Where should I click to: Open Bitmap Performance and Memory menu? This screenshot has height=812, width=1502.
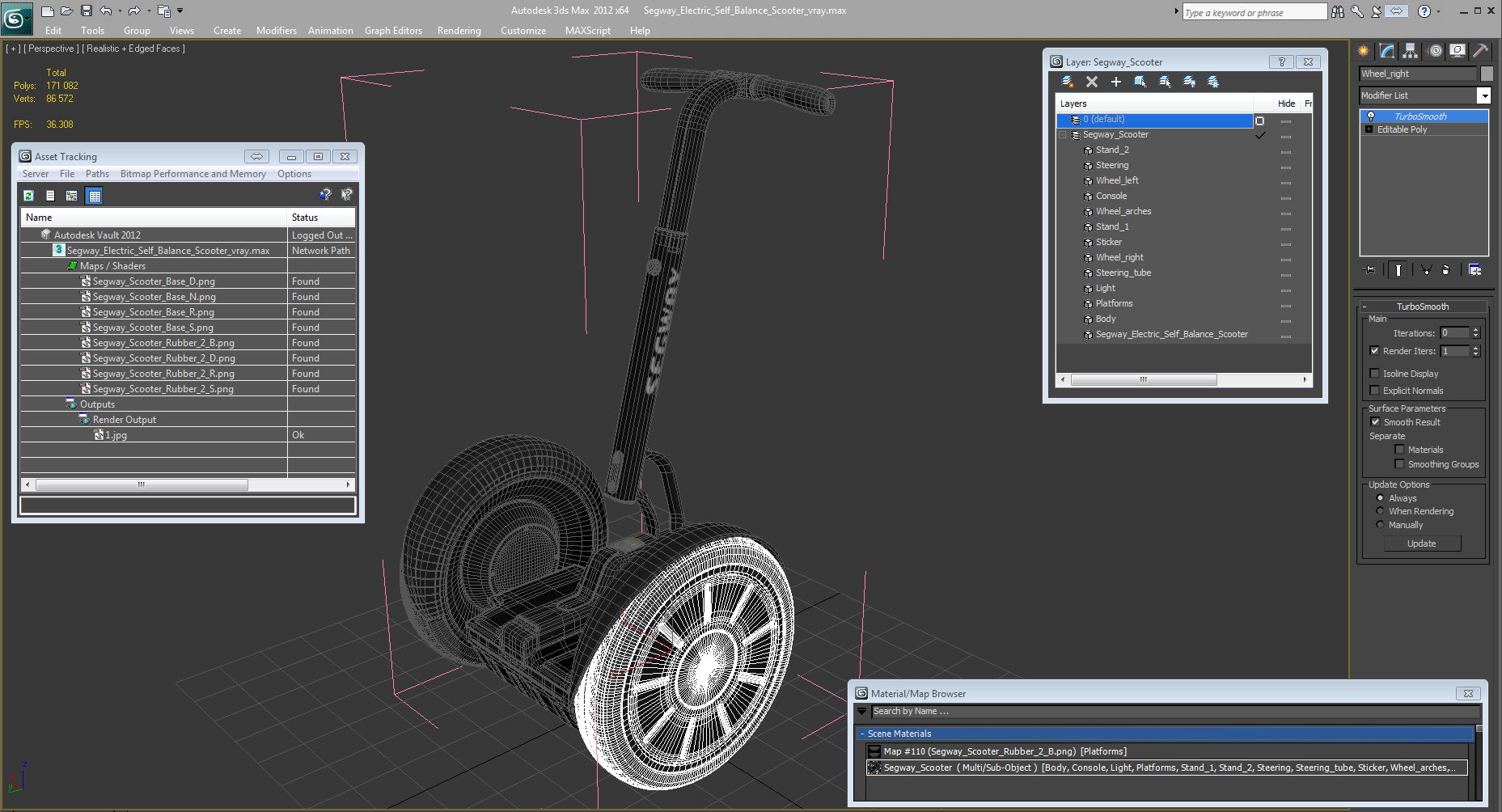point(193,174)
